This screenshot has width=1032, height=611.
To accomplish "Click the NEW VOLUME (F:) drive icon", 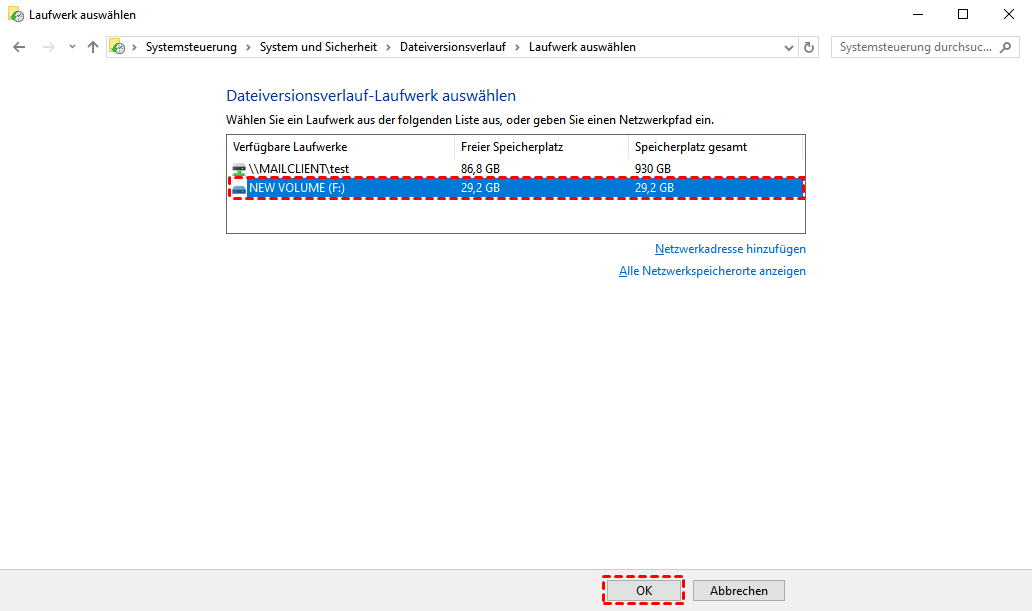I will 238,188.
